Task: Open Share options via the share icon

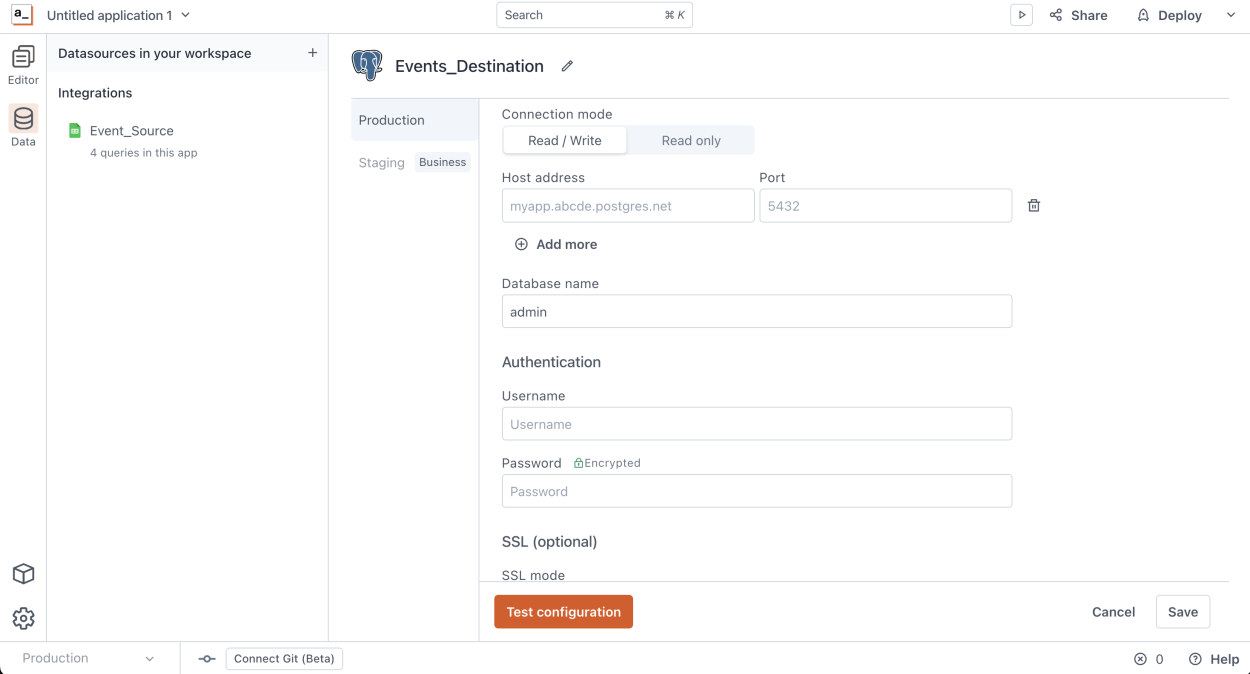Action: [x=1078, y=14]
